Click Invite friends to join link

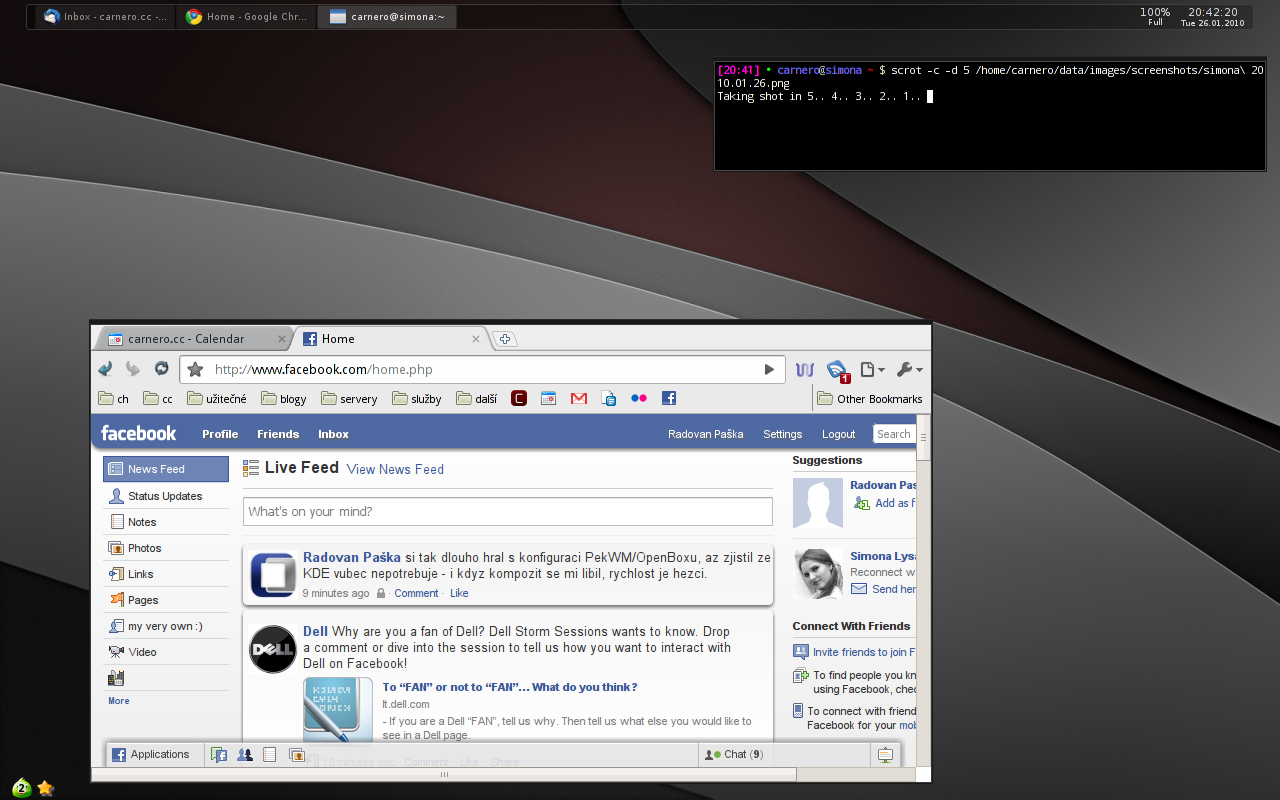tap(865, 652)
